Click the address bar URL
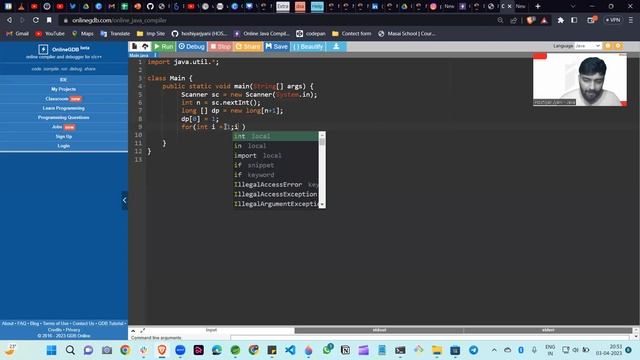This screenshot has height=360, width=640. (x=120, y=20)
